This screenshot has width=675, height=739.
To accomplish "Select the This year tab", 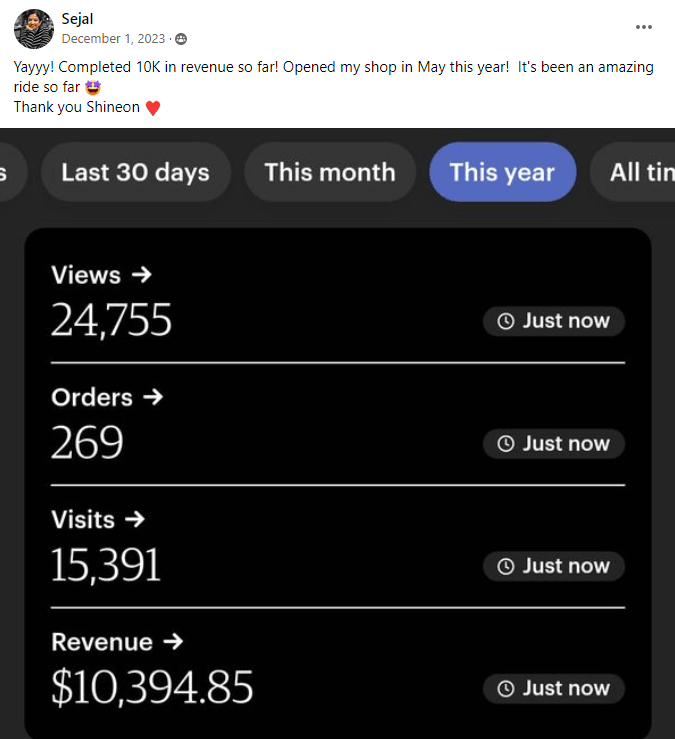I will [502, 172].
